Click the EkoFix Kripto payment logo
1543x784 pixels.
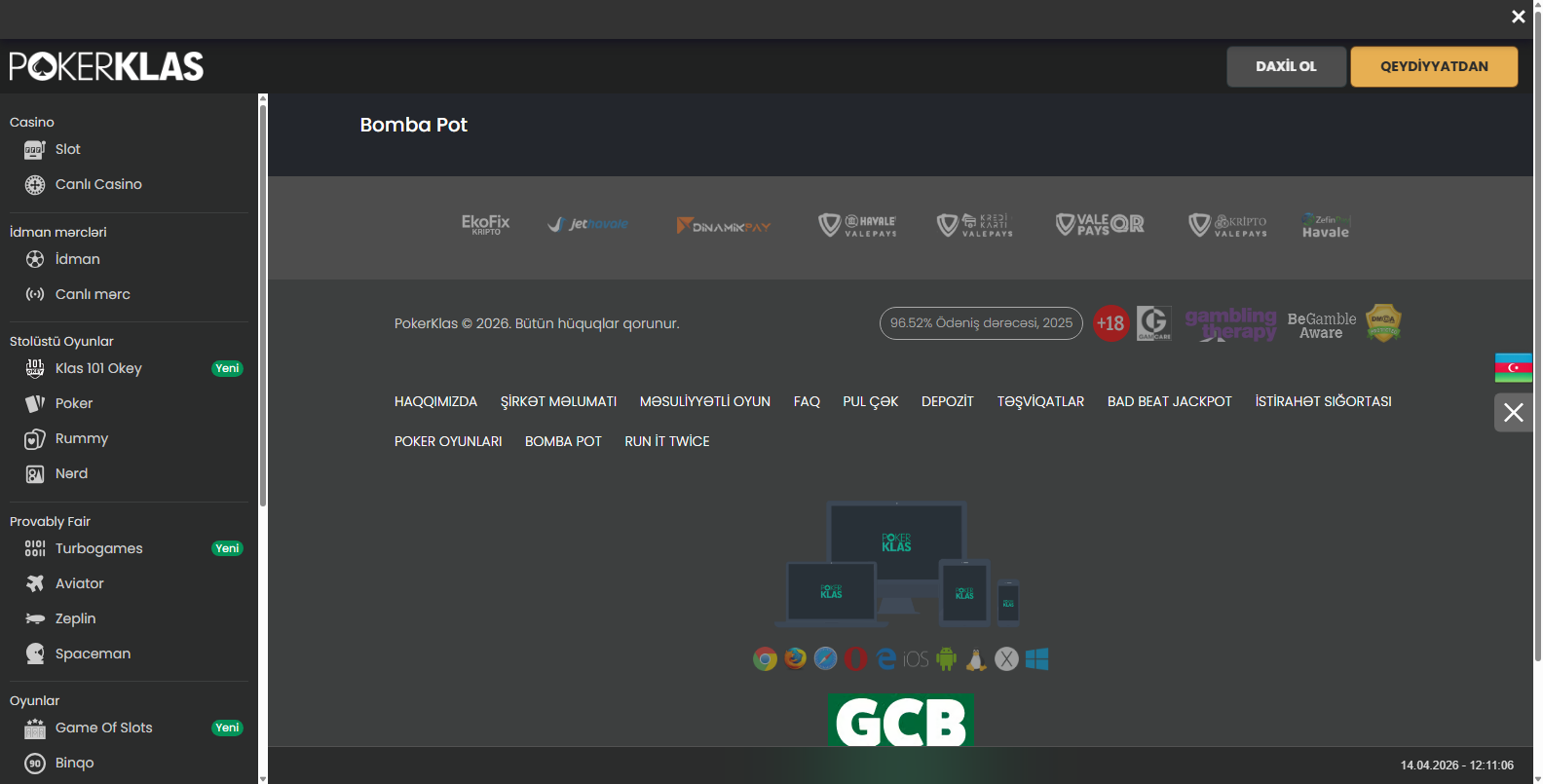pos(485,225)
